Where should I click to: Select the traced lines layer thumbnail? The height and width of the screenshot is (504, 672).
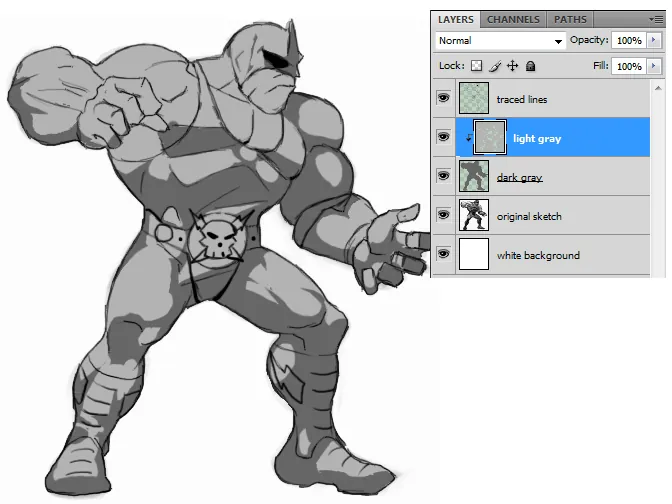[x=474, y=98]
